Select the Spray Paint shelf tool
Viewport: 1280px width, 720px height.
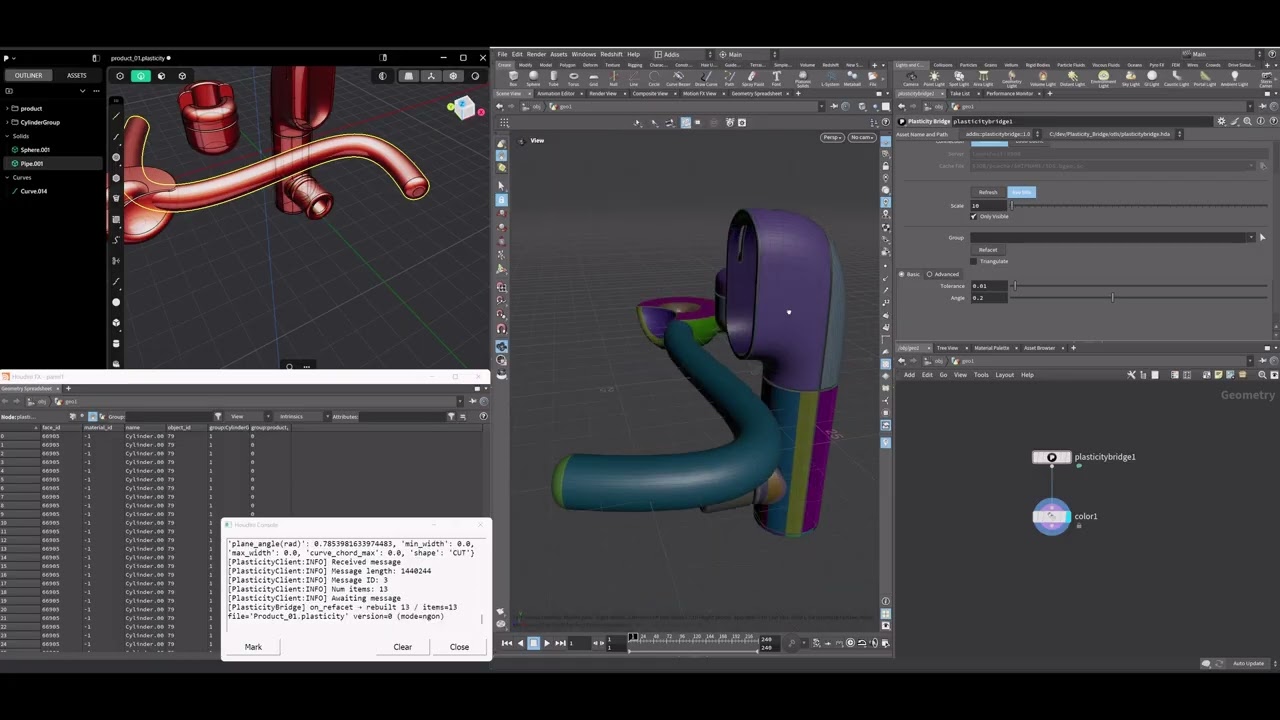(753, 77)
